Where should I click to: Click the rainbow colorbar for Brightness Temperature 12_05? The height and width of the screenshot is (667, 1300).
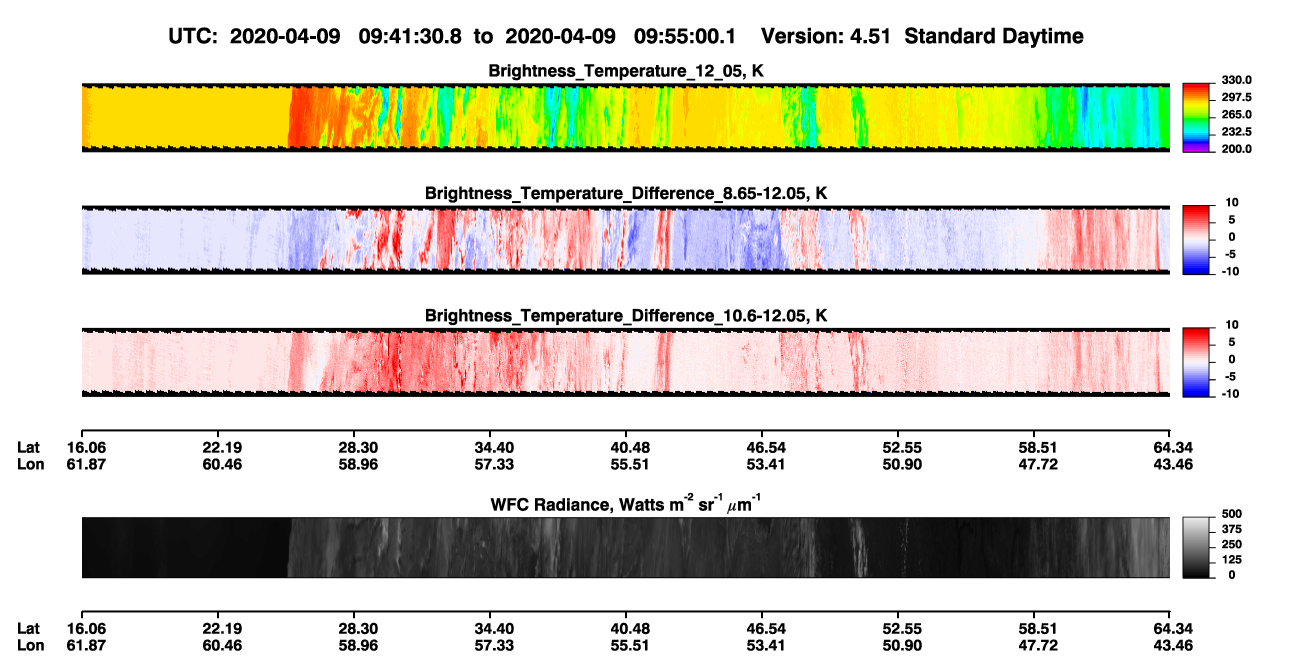click(x=1196, y=117)
